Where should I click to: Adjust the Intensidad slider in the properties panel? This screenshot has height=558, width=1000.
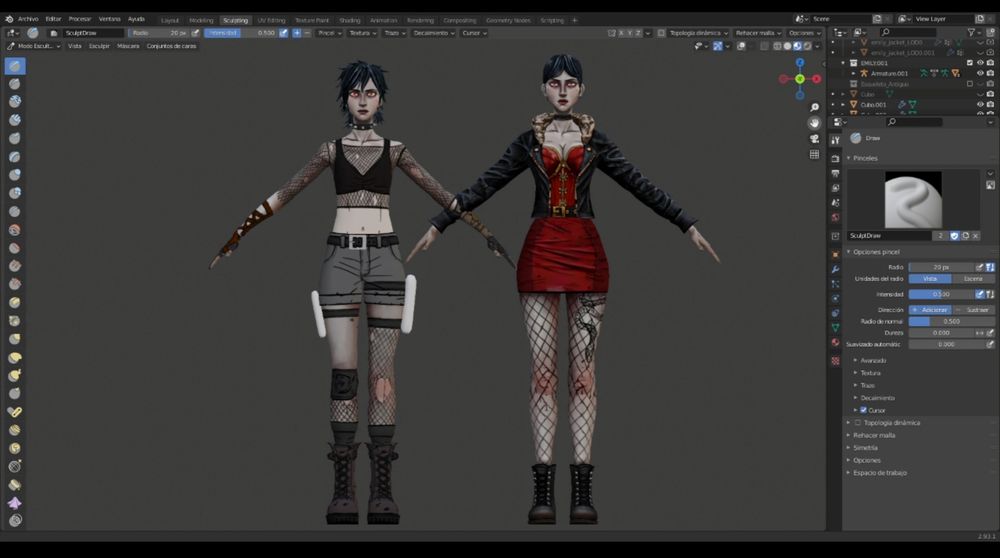941,294
